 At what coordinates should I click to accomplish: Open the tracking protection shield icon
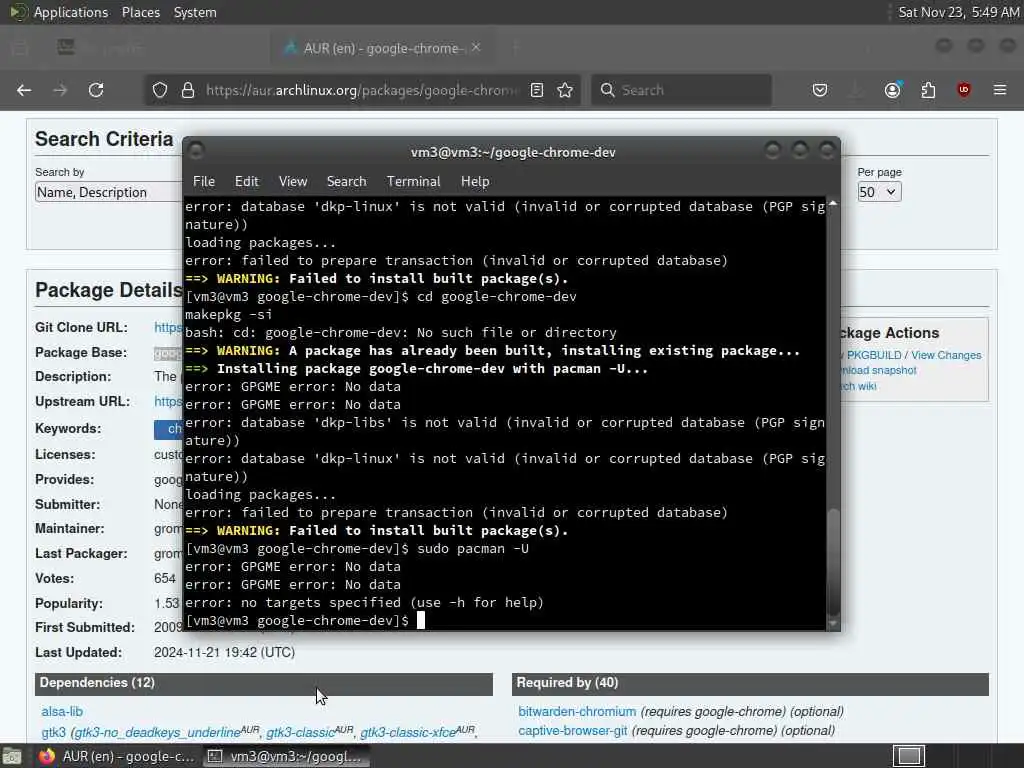tap(160, 90)
